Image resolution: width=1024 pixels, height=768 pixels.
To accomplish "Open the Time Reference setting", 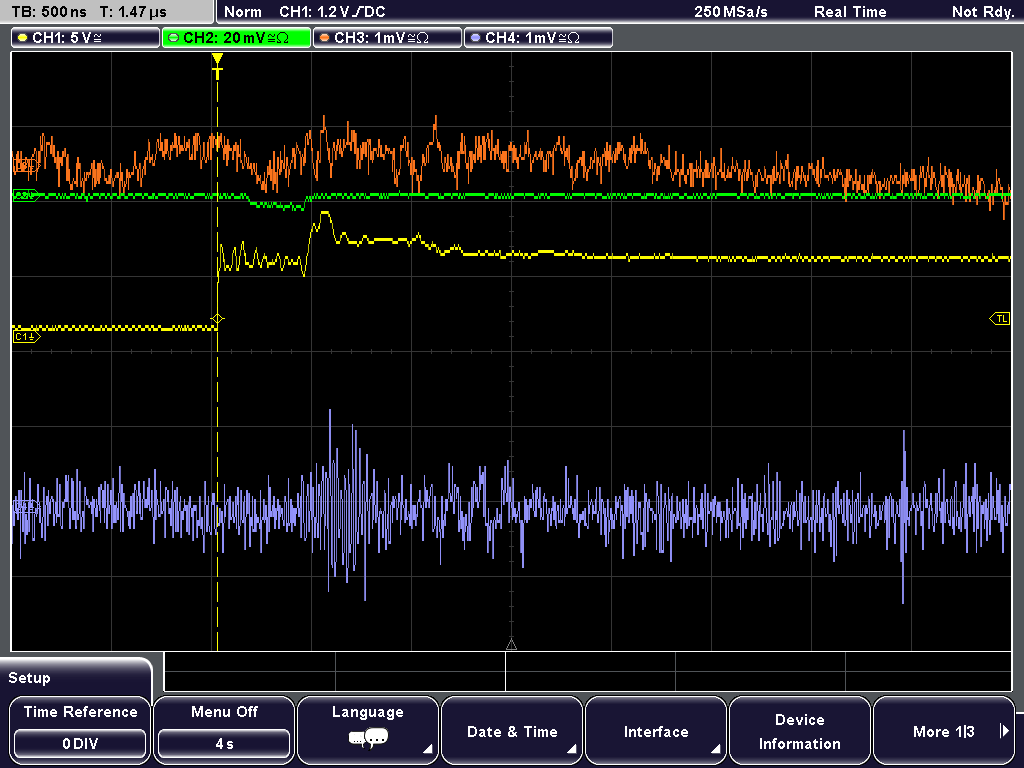I will [80, 730].
